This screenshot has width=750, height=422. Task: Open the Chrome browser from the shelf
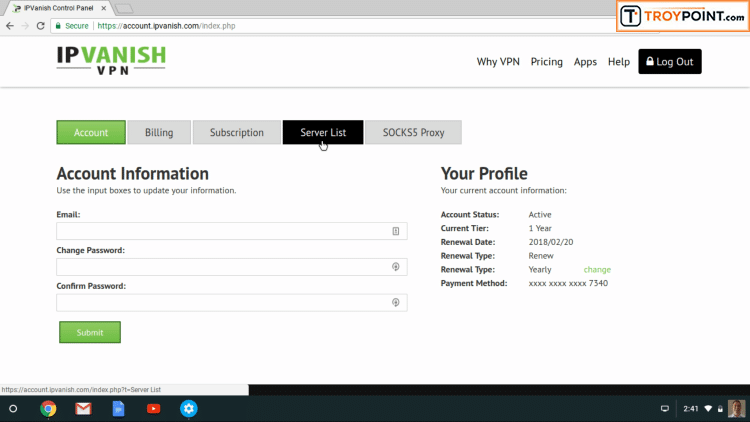click(x=48, y=408)
